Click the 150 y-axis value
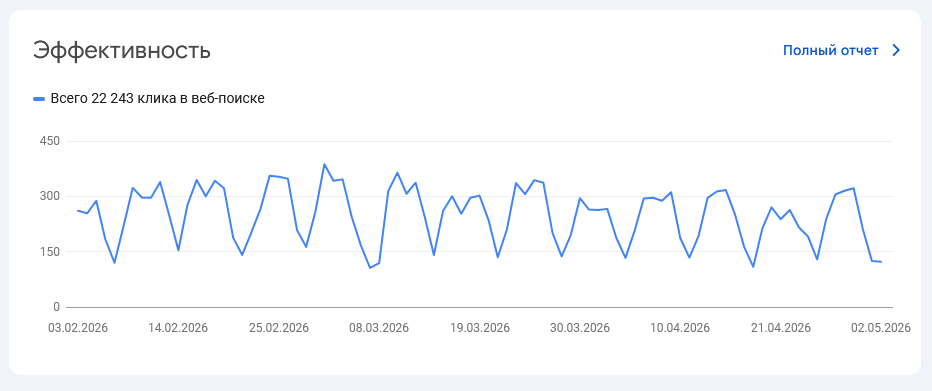 (x=50, y=252)
